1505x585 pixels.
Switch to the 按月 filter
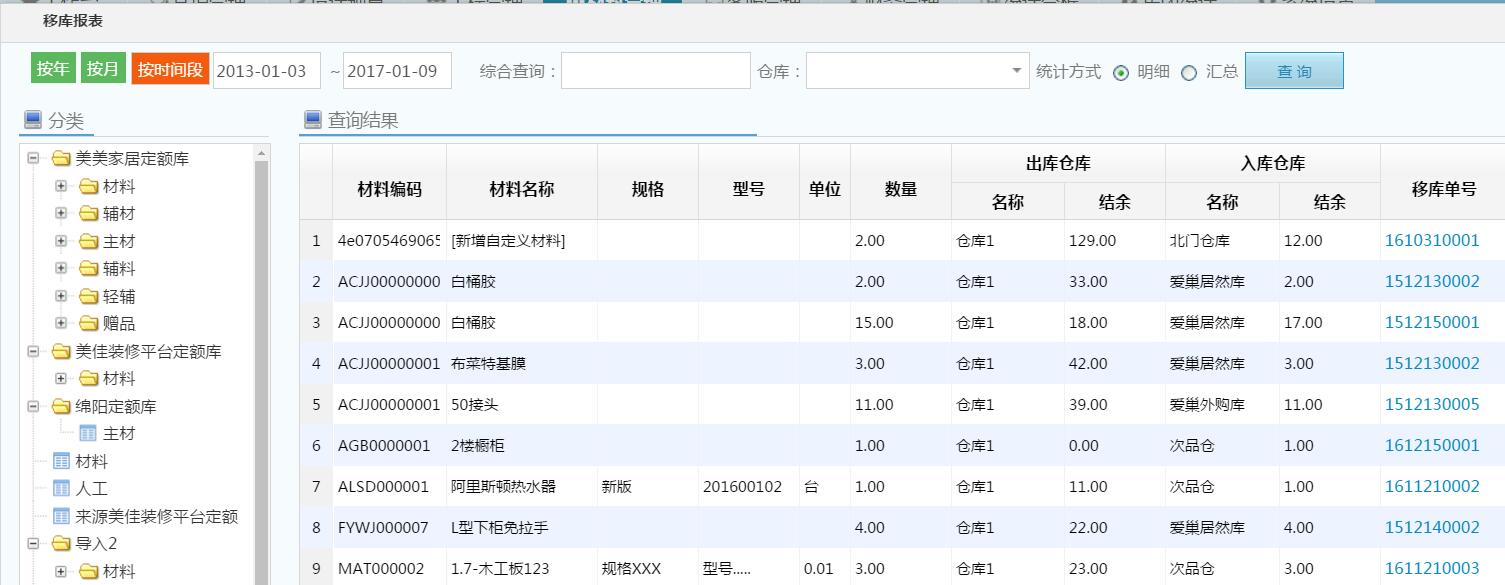click(103, 69)
